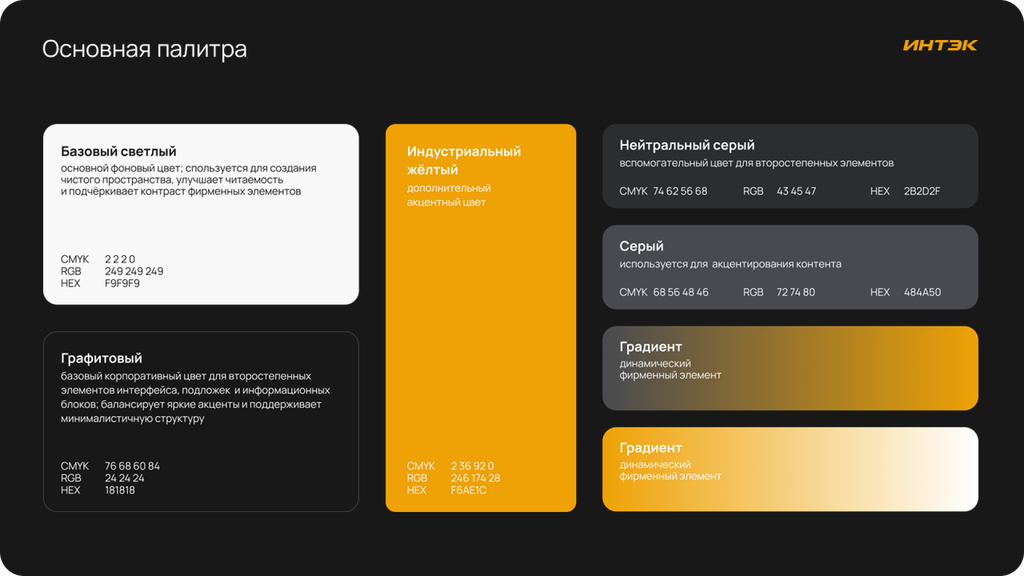Click the "Базовый светлый" heading

(118, 152)
